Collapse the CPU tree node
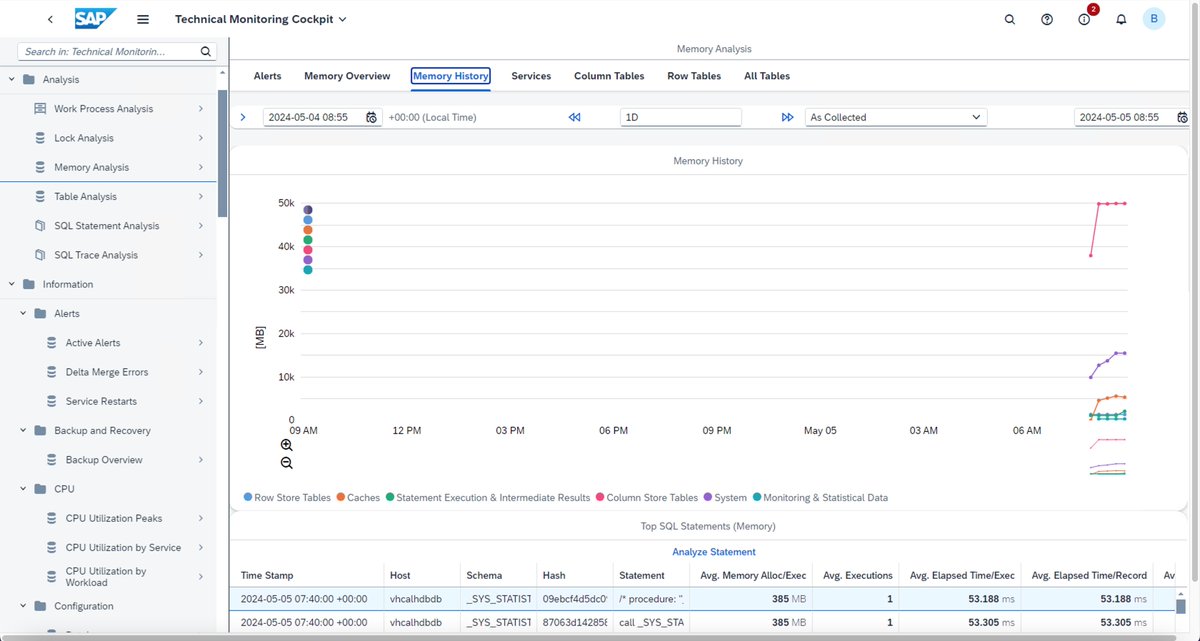 tap(23, 490)
